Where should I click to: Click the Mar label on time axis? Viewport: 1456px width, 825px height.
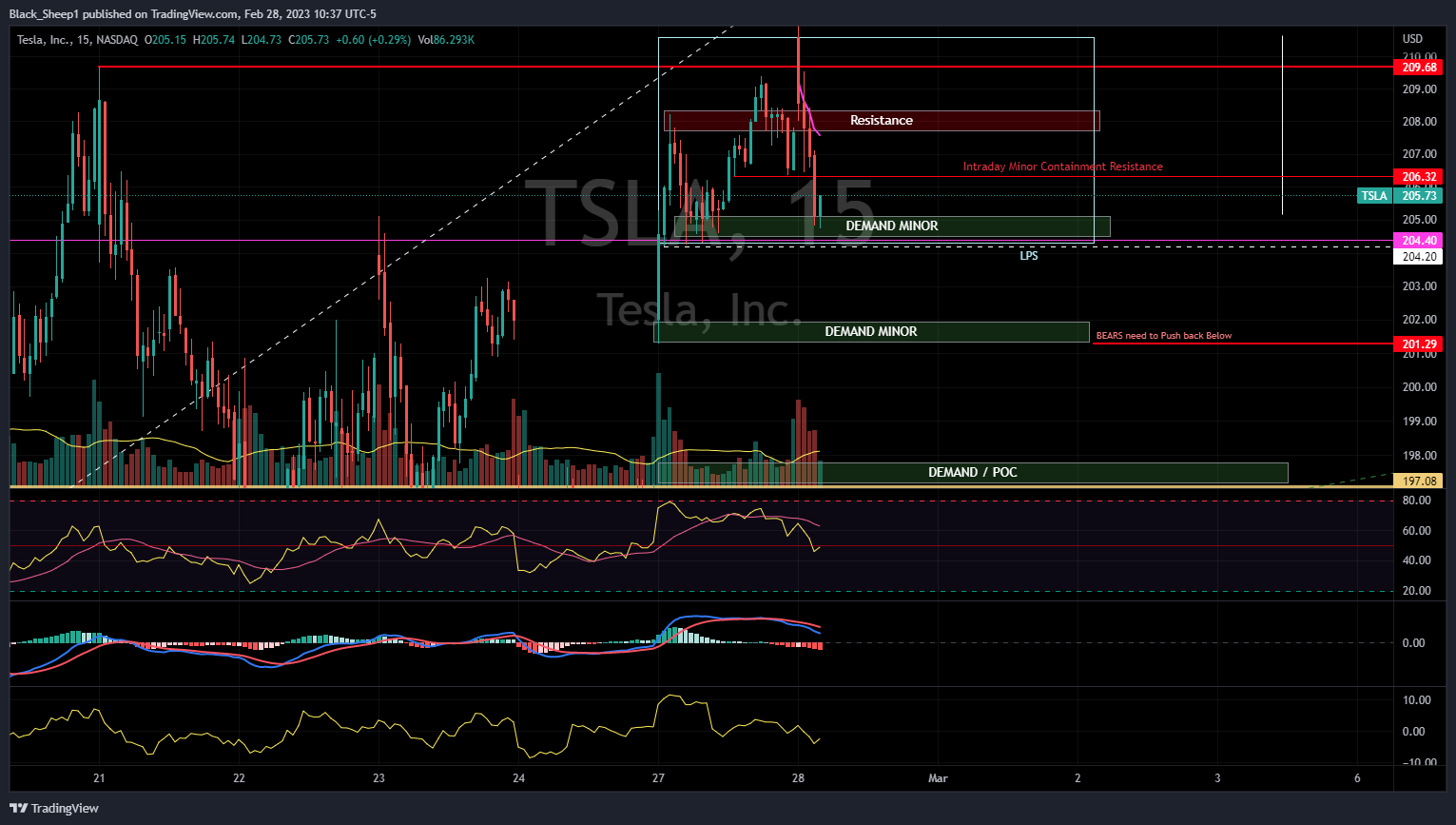coord(938,778)
